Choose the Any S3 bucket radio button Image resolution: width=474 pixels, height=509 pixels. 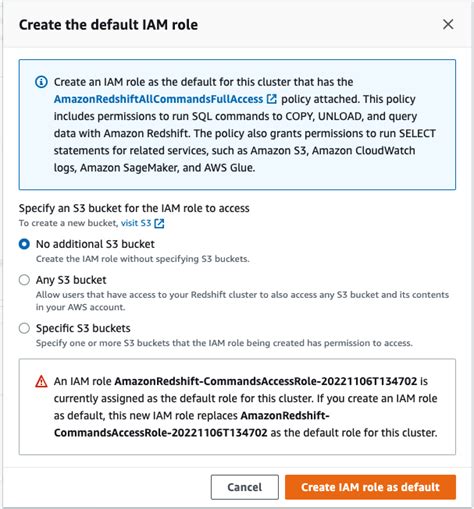tap(24, 280)
